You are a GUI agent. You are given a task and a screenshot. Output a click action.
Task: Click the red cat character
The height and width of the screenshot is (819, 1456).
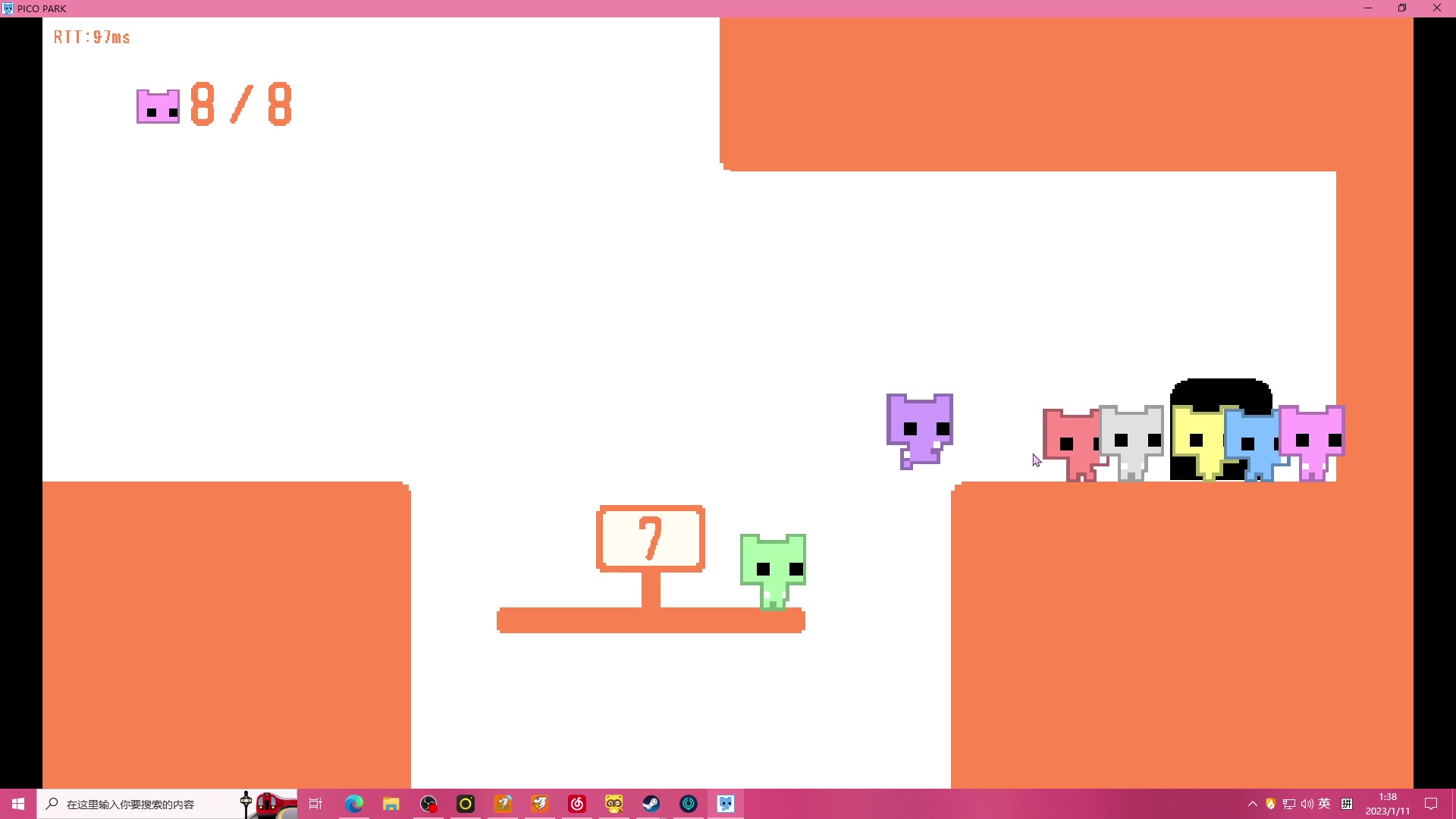[1072, 445]
